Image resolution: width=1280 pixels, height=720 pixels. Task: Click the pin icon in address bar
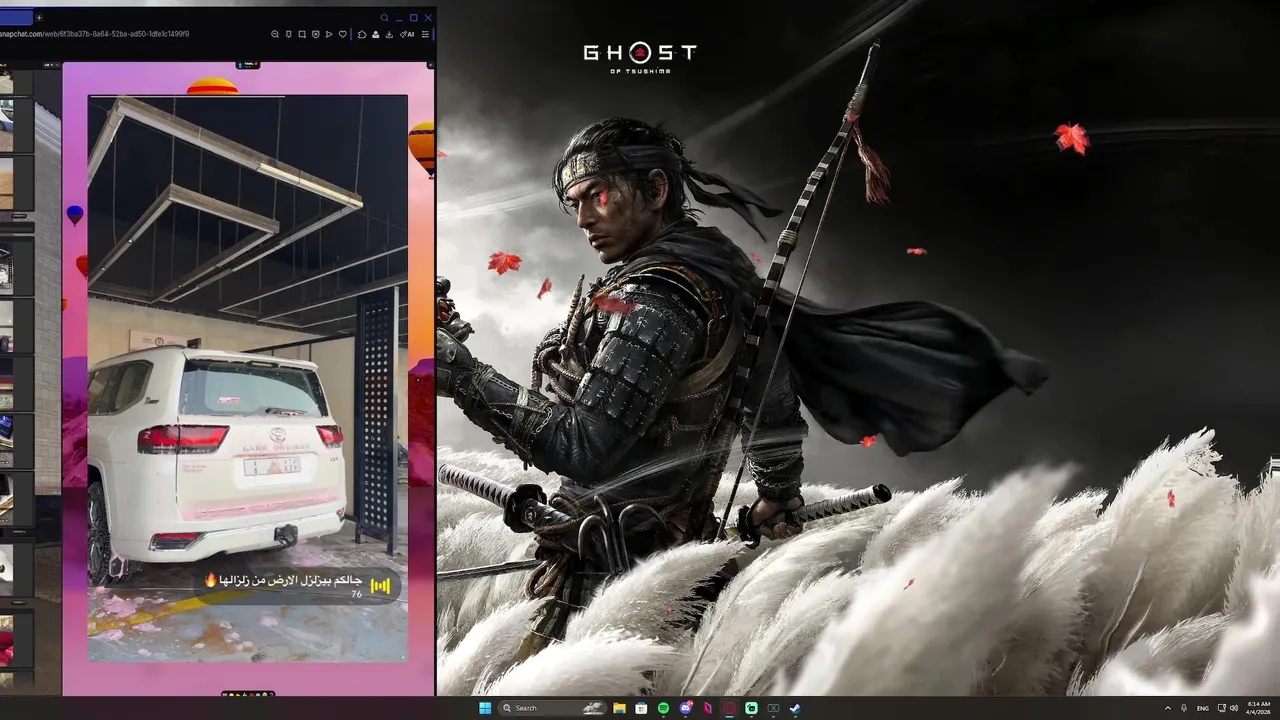(289, 34)
